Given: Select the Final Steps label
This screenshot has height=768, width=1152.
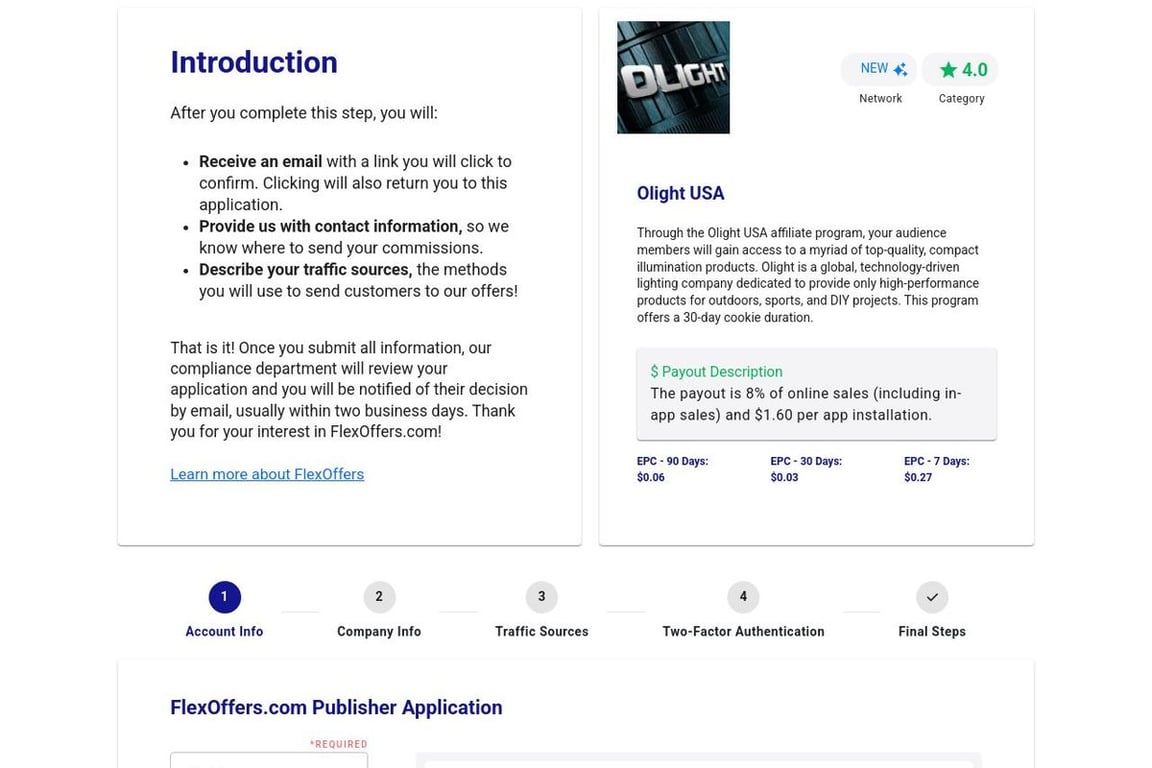Looking at the screenshot, I should click(x=932, y=632).
